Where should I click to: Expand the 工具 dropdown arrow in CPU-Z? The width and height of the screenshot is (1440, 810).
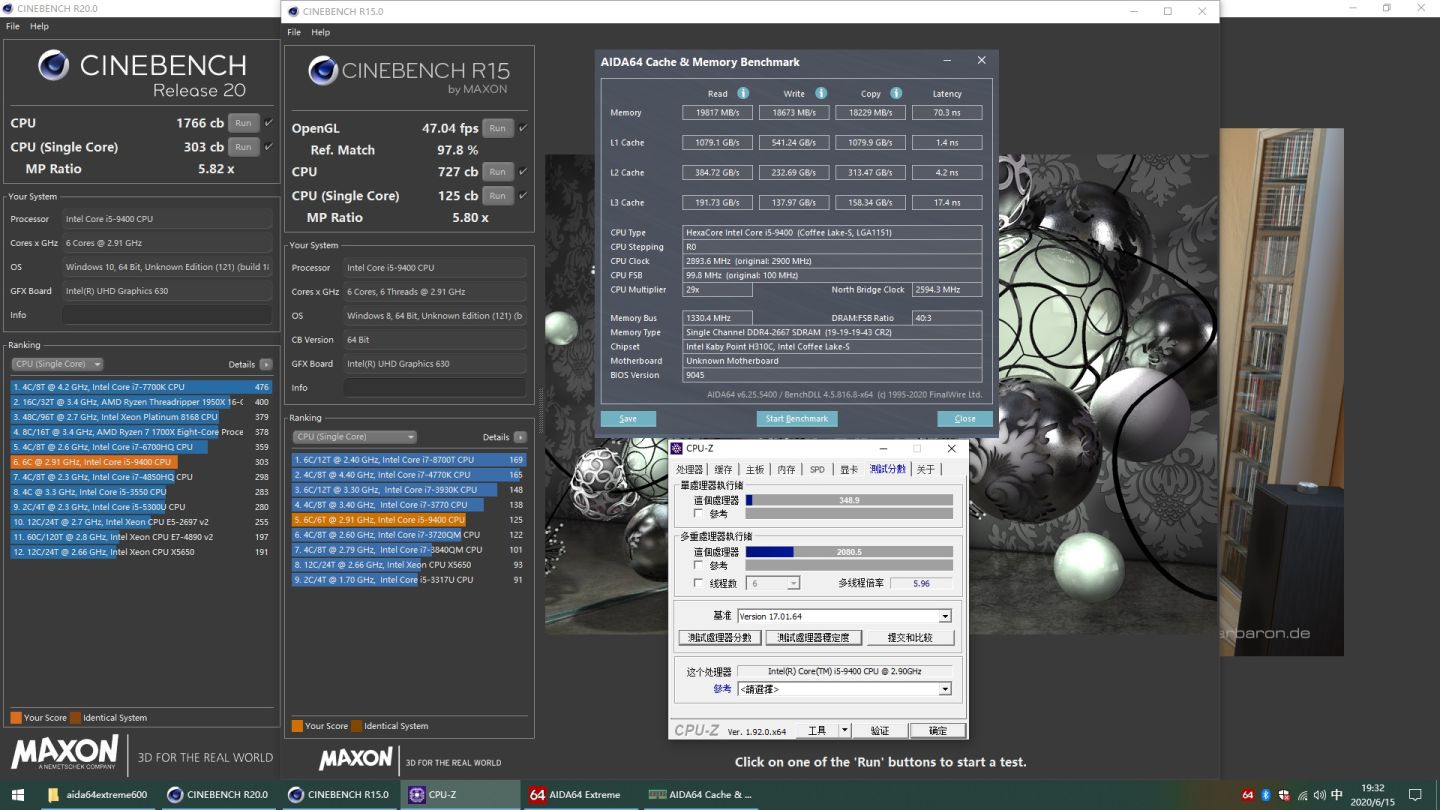click(x=844, y=731)
